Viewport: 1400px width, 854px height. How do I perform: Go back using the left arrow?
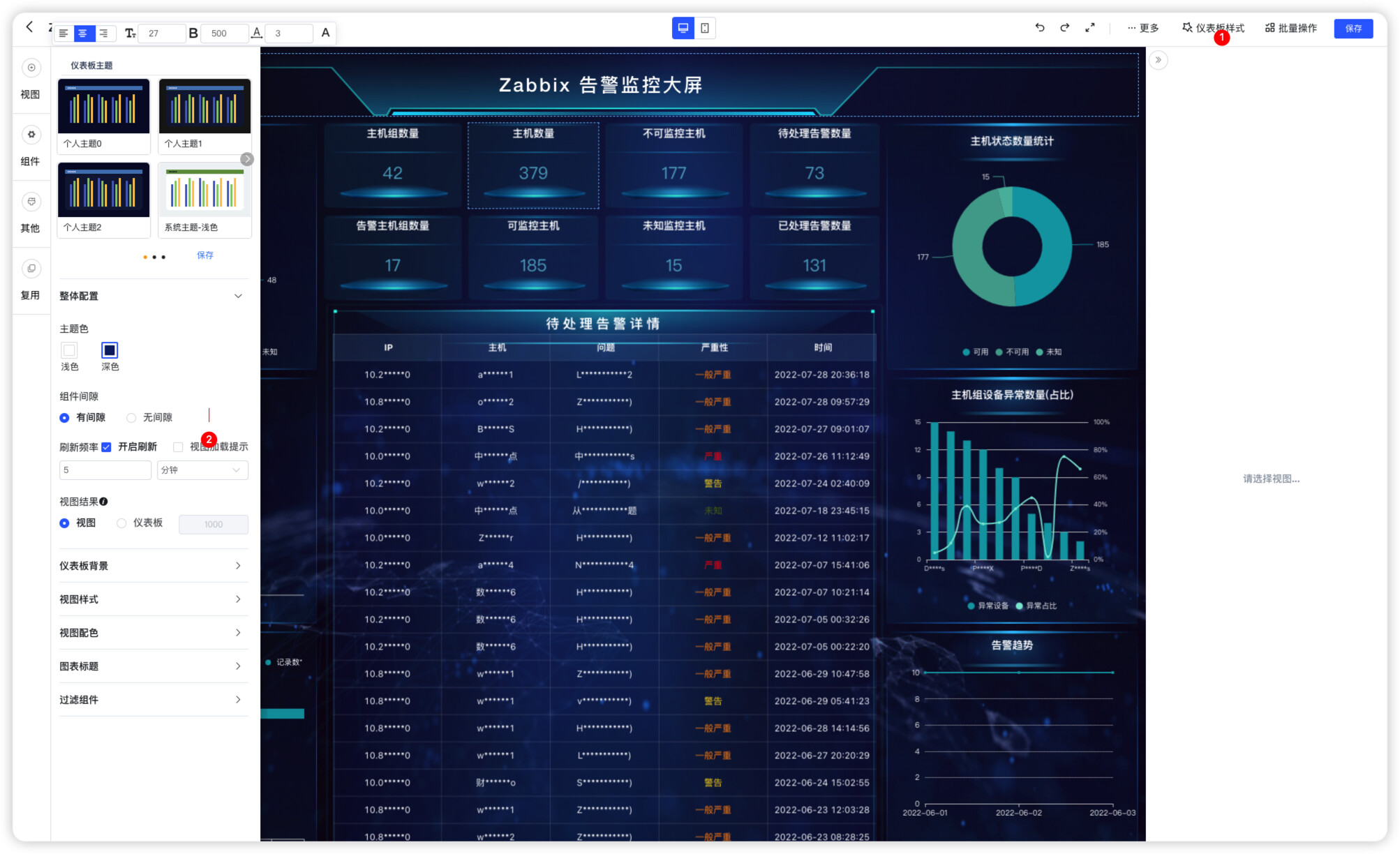coord(29,27)
